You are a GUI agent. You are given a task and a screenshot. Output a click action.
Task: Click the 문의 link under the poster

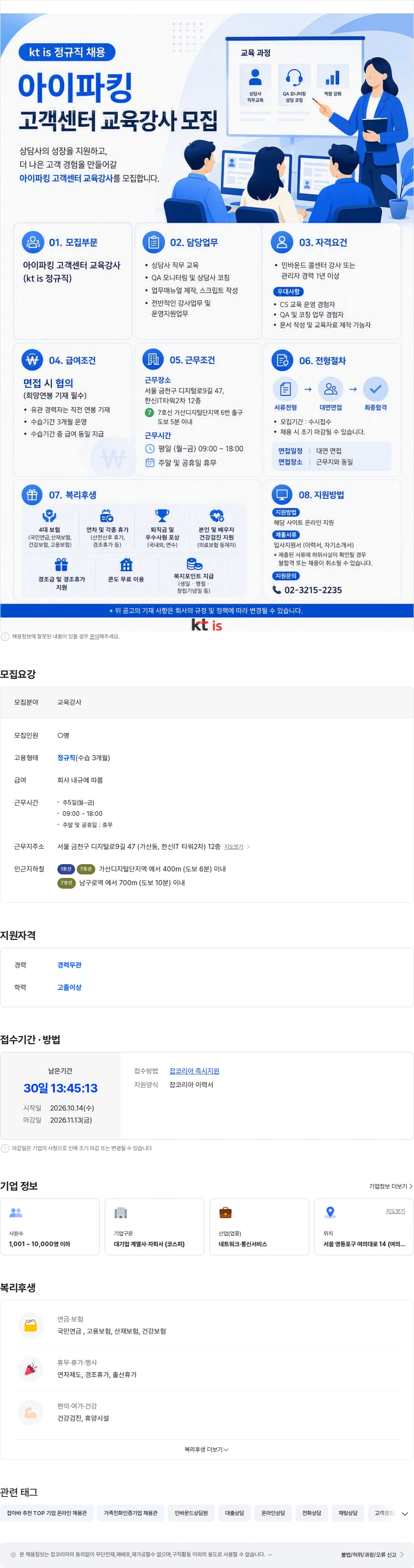click(x=94, y=636)
